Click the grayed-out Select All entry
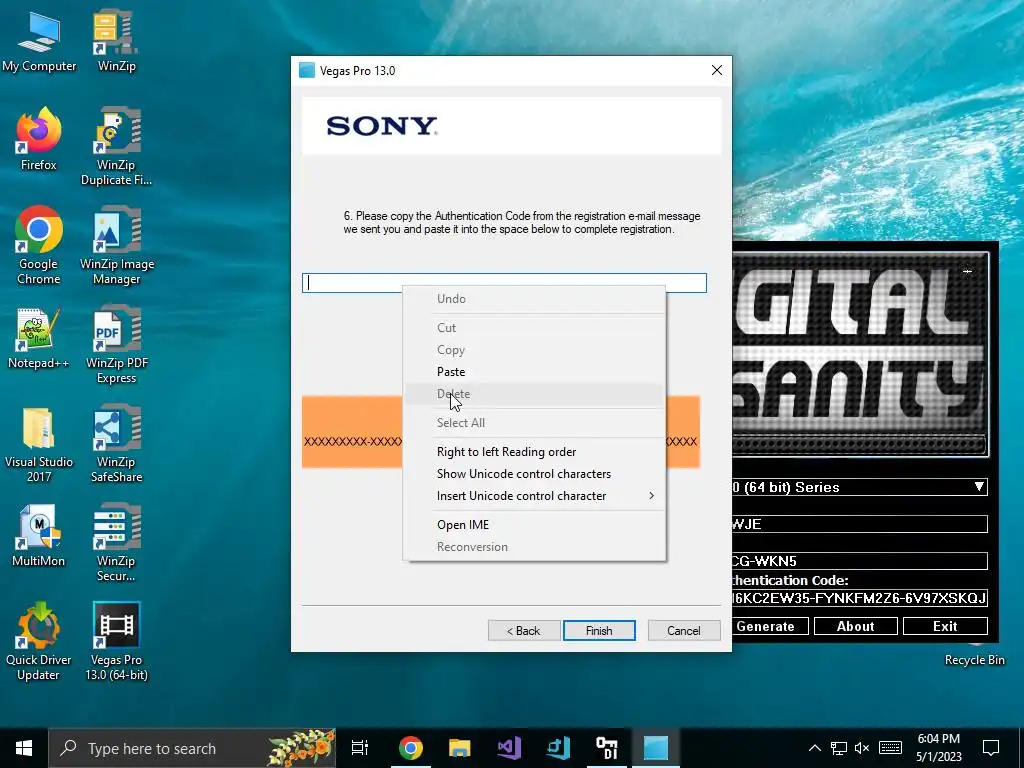 [x=534, y=423]
